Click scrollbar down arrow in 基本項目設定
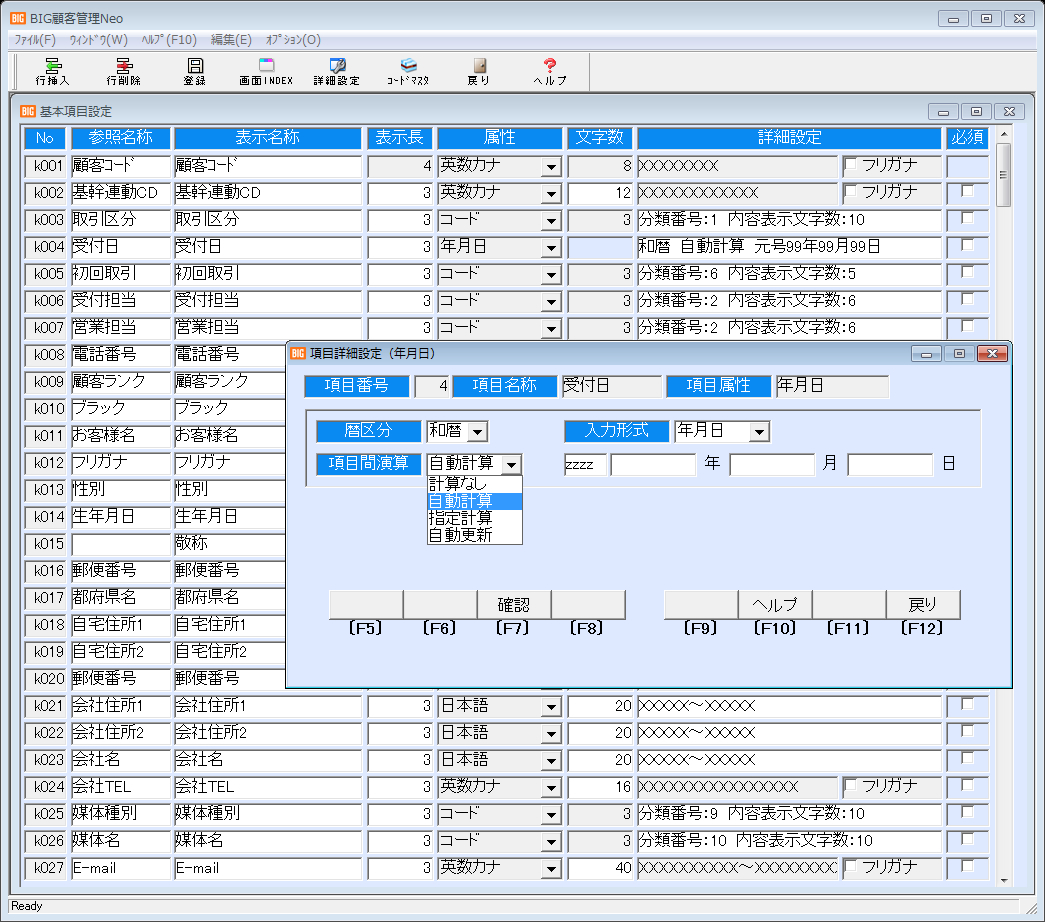The height and width of the screenshot is (922, 1045). tap(1004, 880)
